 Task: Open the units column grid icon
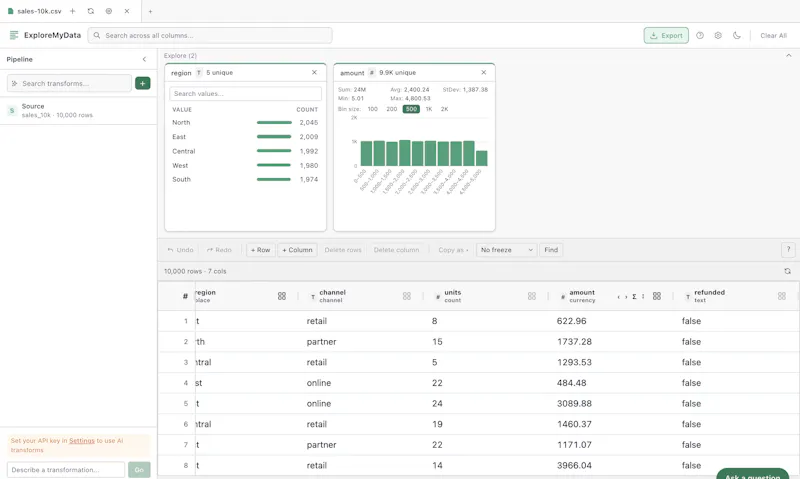pyautogui.click(x=532, y=296)
